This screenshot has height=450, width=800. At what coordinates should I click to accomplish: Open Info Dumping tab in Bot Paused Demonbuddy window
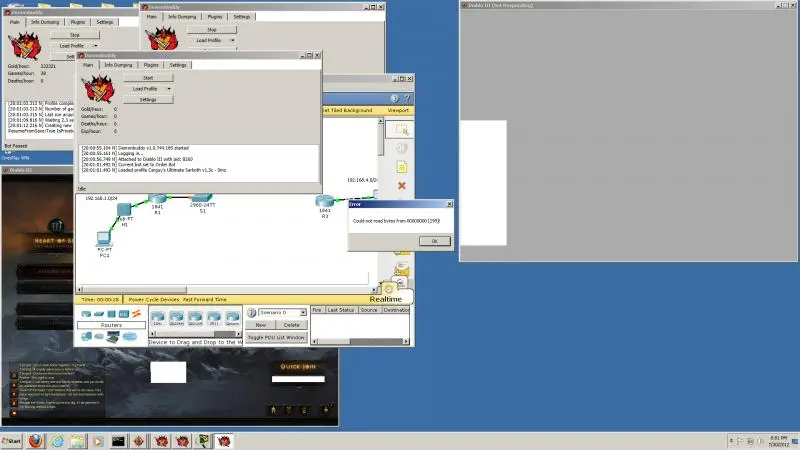pos(45,22)
